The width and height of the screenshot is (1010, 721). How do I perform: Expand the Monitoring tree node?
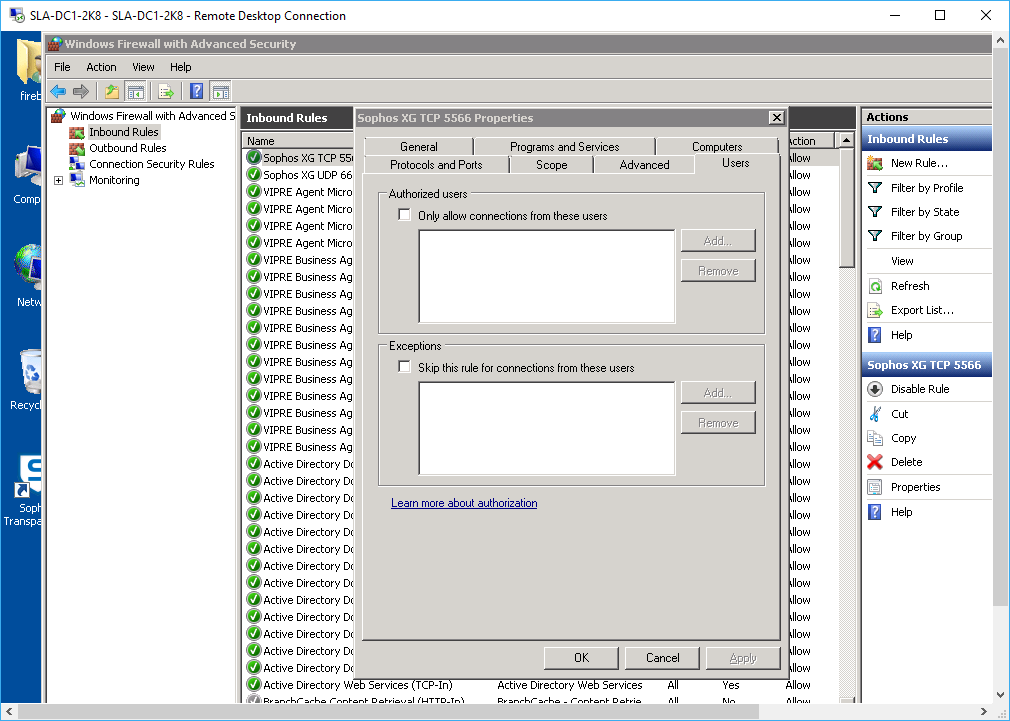(59, 180)
